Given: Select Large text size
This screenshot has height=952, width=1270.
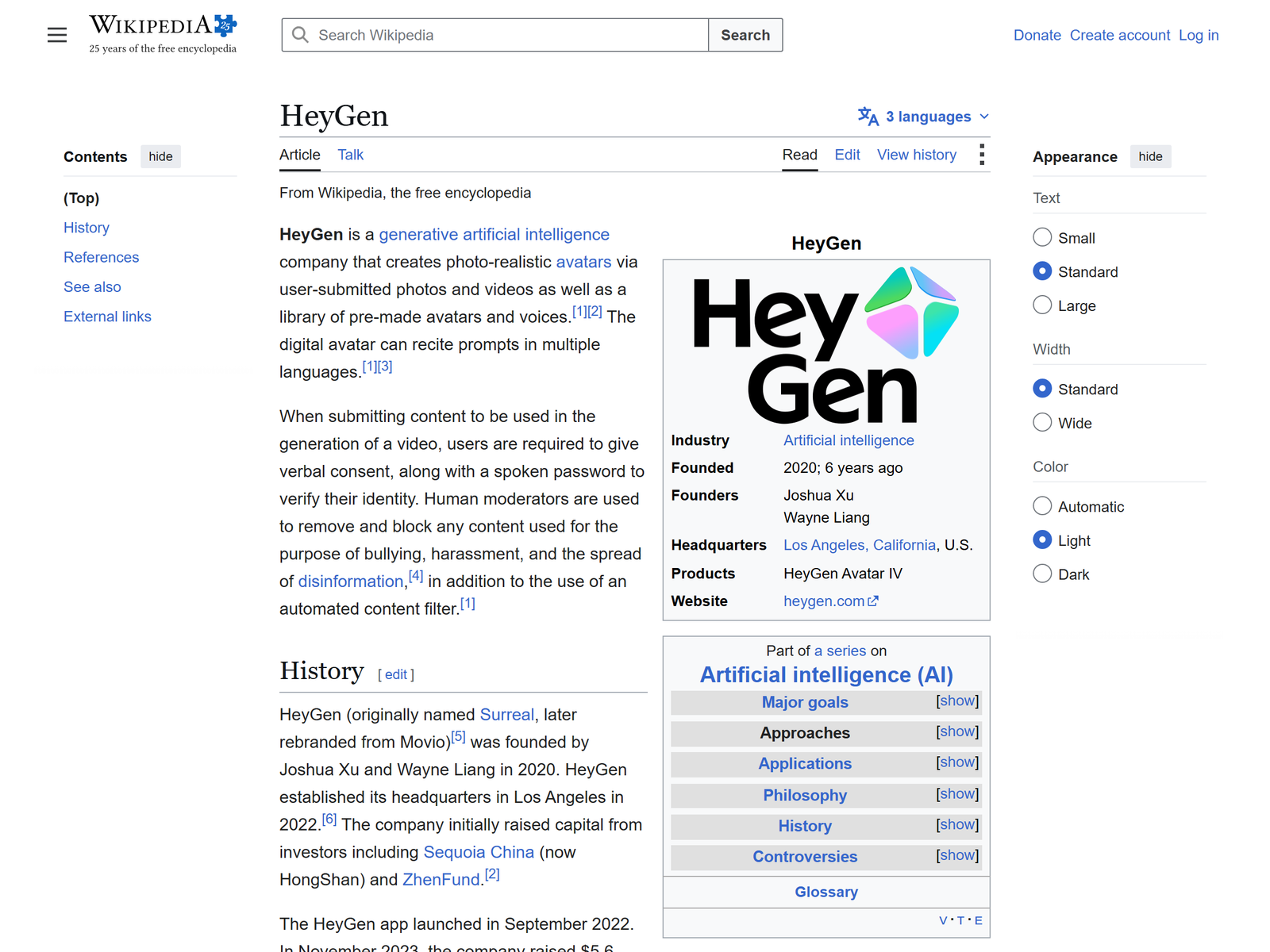Looking at the screenshot, I should tap(1042, 305).
